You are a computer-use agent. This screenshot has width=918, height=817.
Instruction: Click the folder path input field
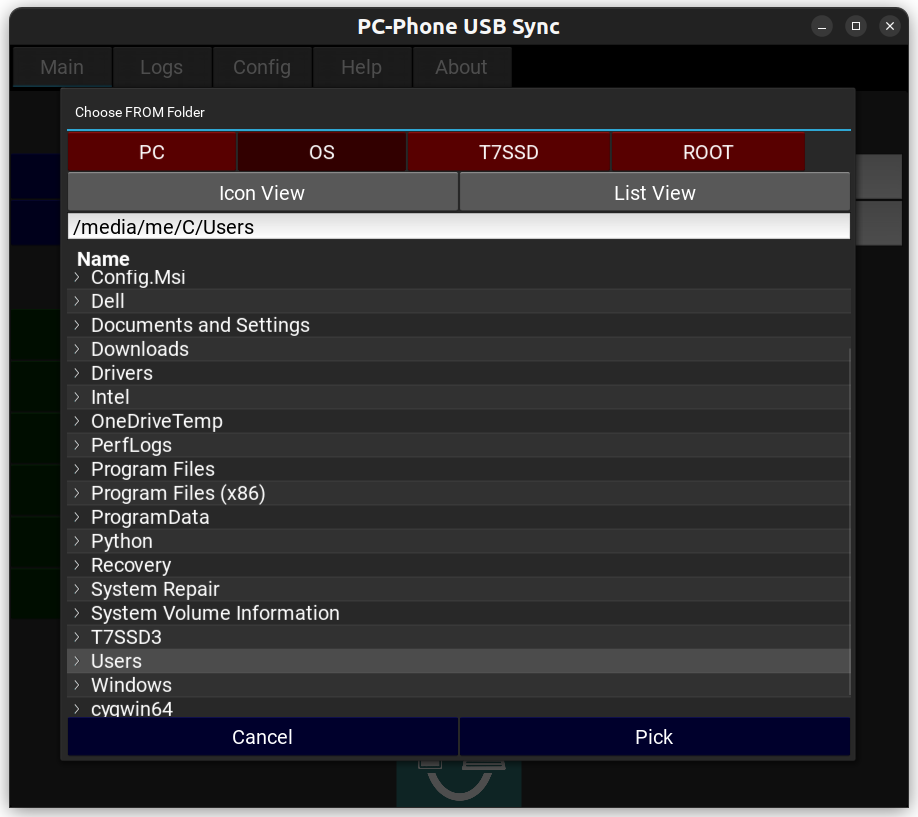pyautogui.click(x=459, y=227)
